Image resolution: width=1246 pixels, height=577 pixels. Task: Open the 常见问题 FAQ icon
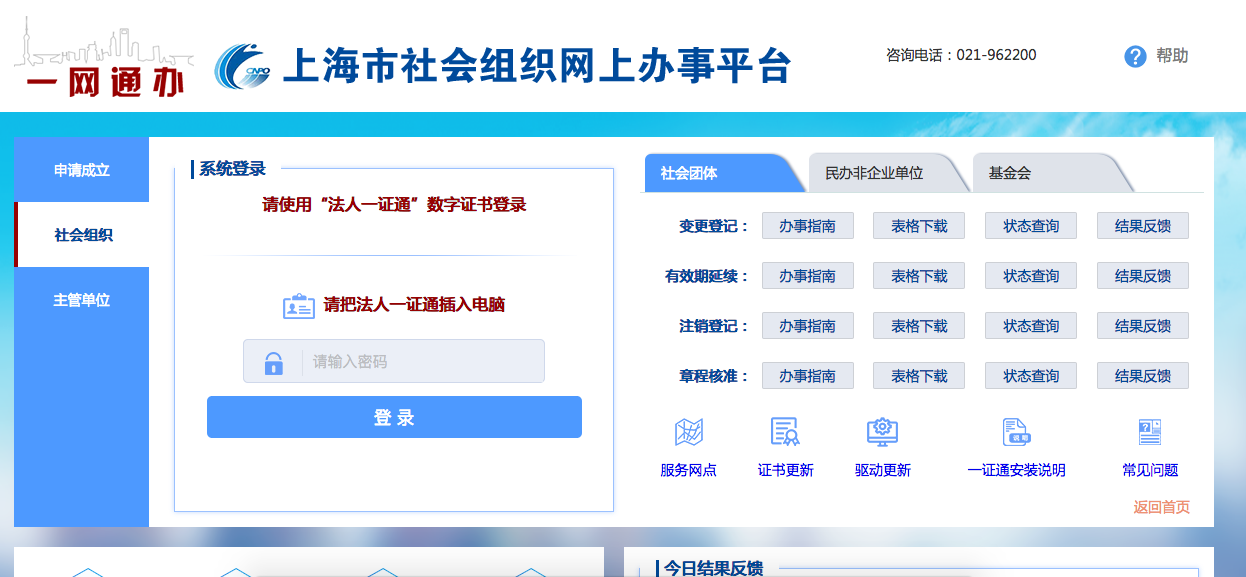[x=1150, y=432]
